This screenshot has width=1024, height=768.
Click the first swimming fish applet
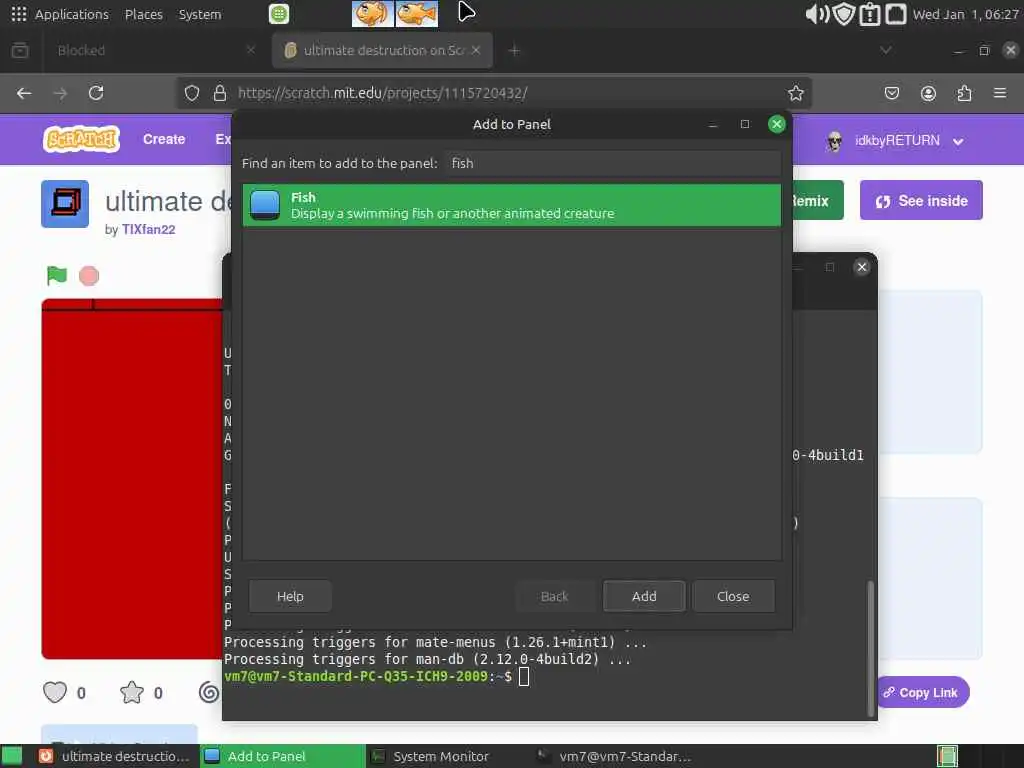tap(372, 14)
